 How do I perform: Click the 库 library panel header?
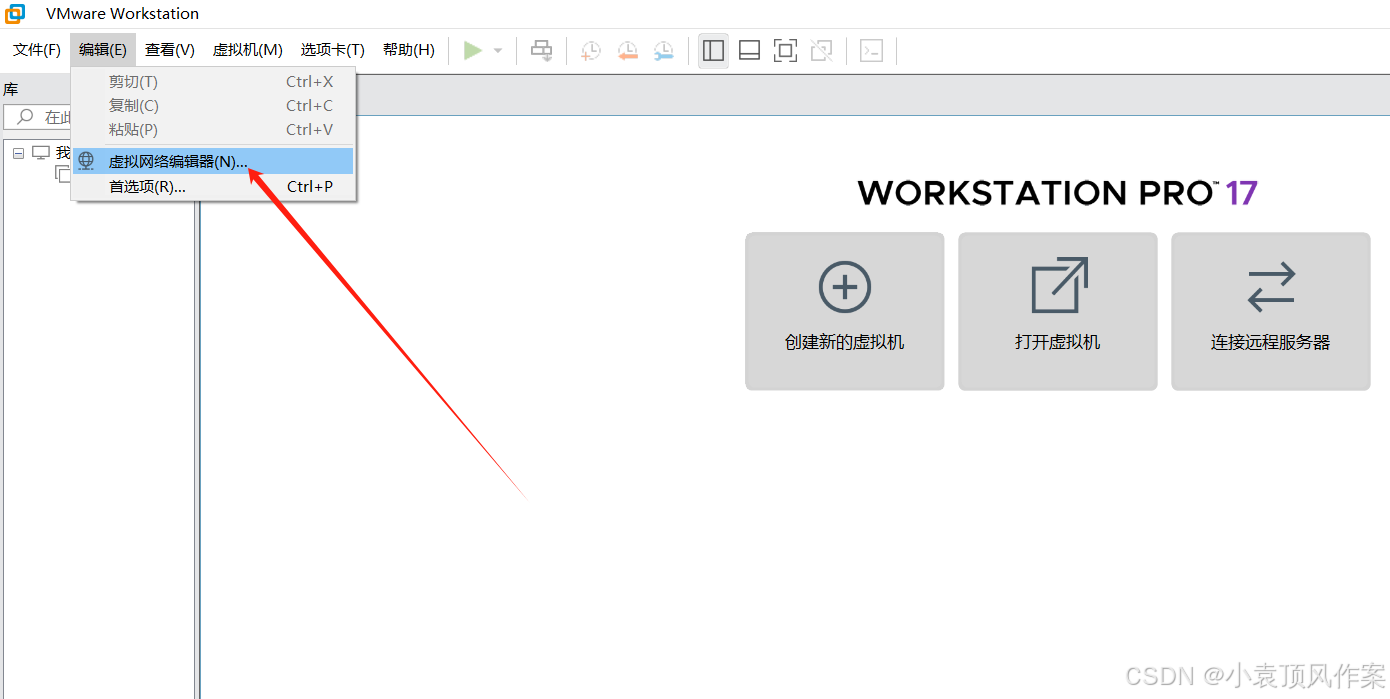click(11, 89)
